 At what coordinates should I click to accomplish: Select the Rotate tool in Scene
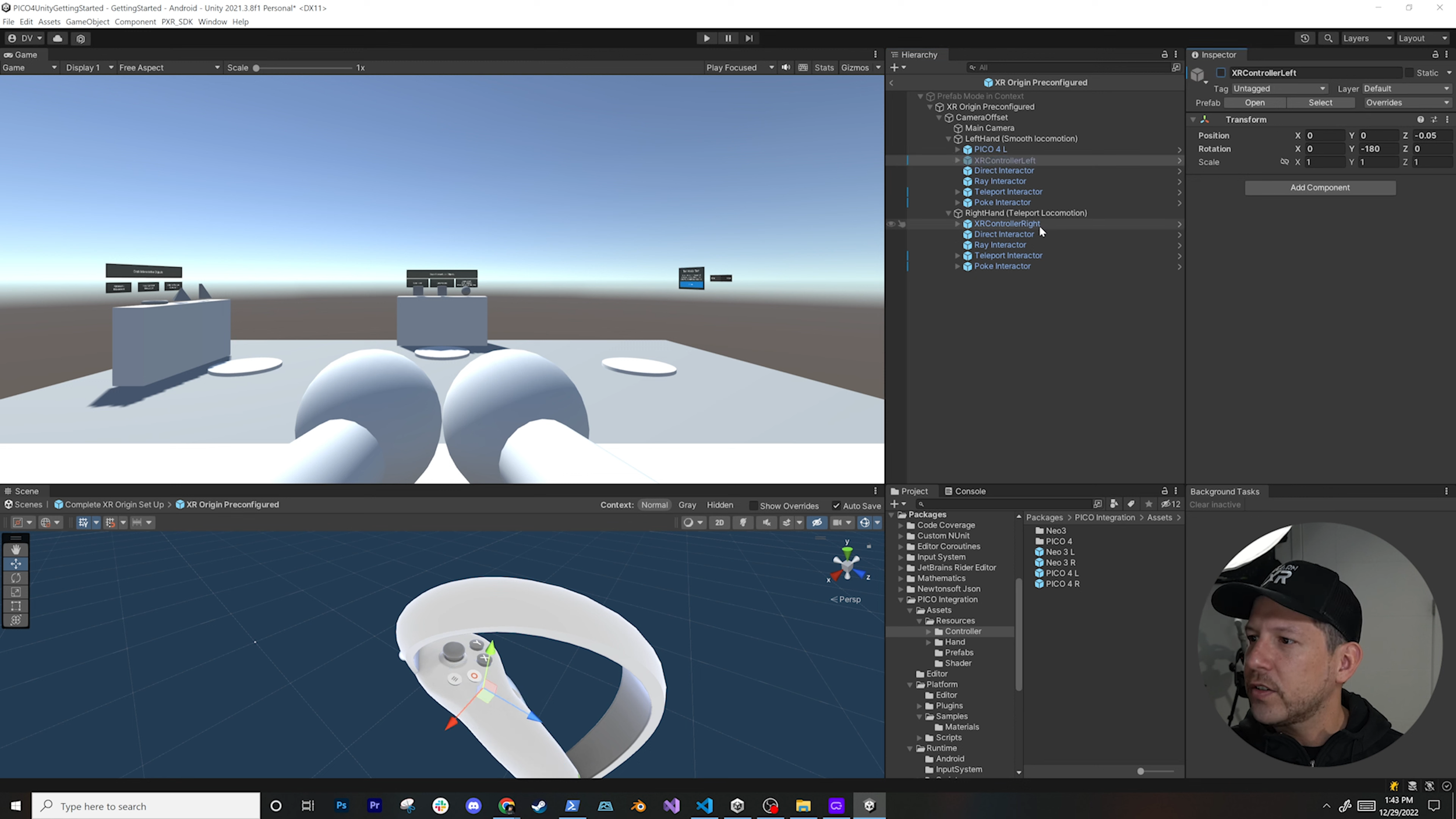coord(16,578)
